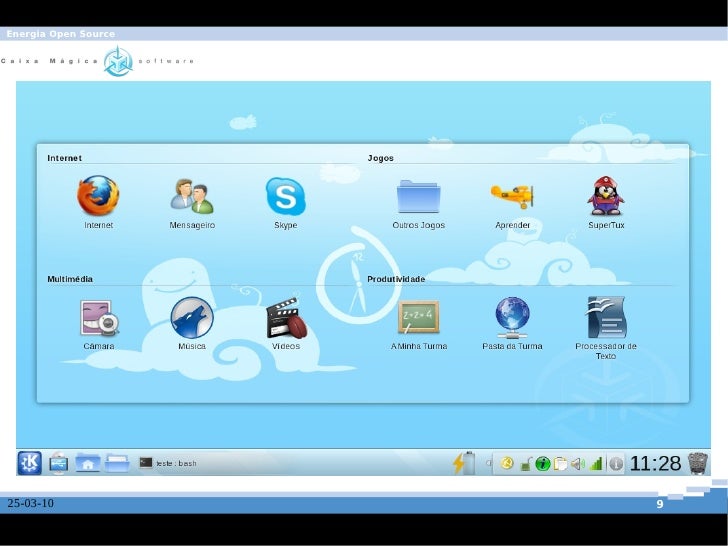Viewport: 728px width, 546px height.
Task: Expand the system tray hidden icons arrow
Action: (x=488, y=463)
